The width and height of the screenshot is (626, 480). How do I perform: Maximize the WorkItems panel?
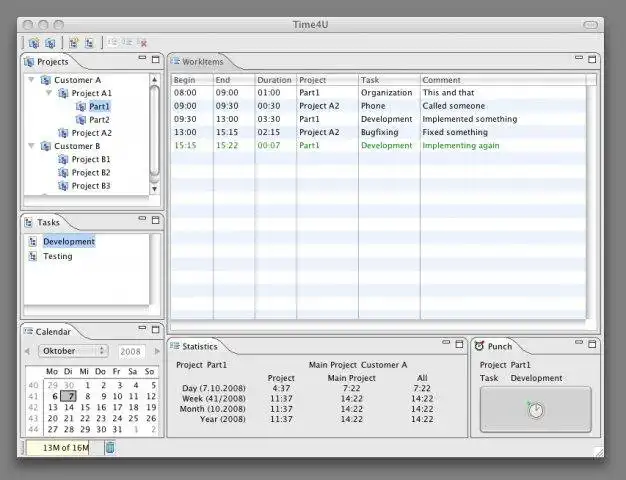click(592, 60)
